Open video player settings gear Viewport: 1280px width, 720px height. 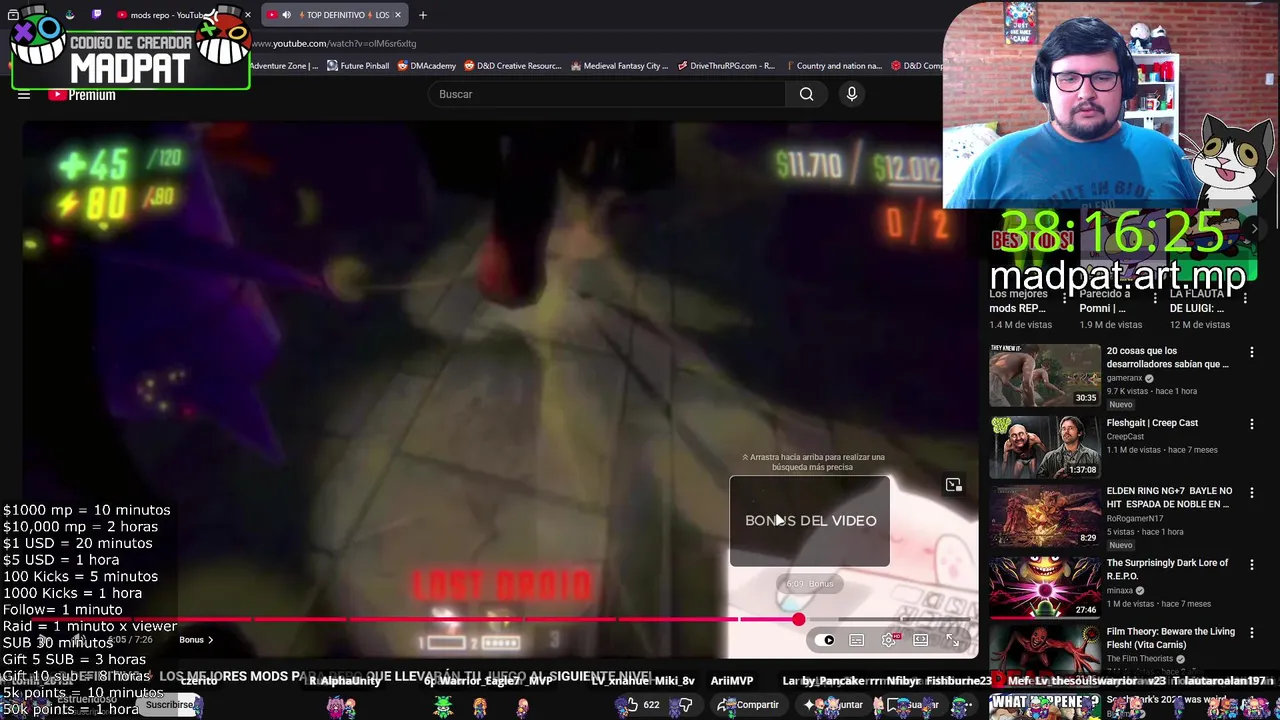click(889, 640)
